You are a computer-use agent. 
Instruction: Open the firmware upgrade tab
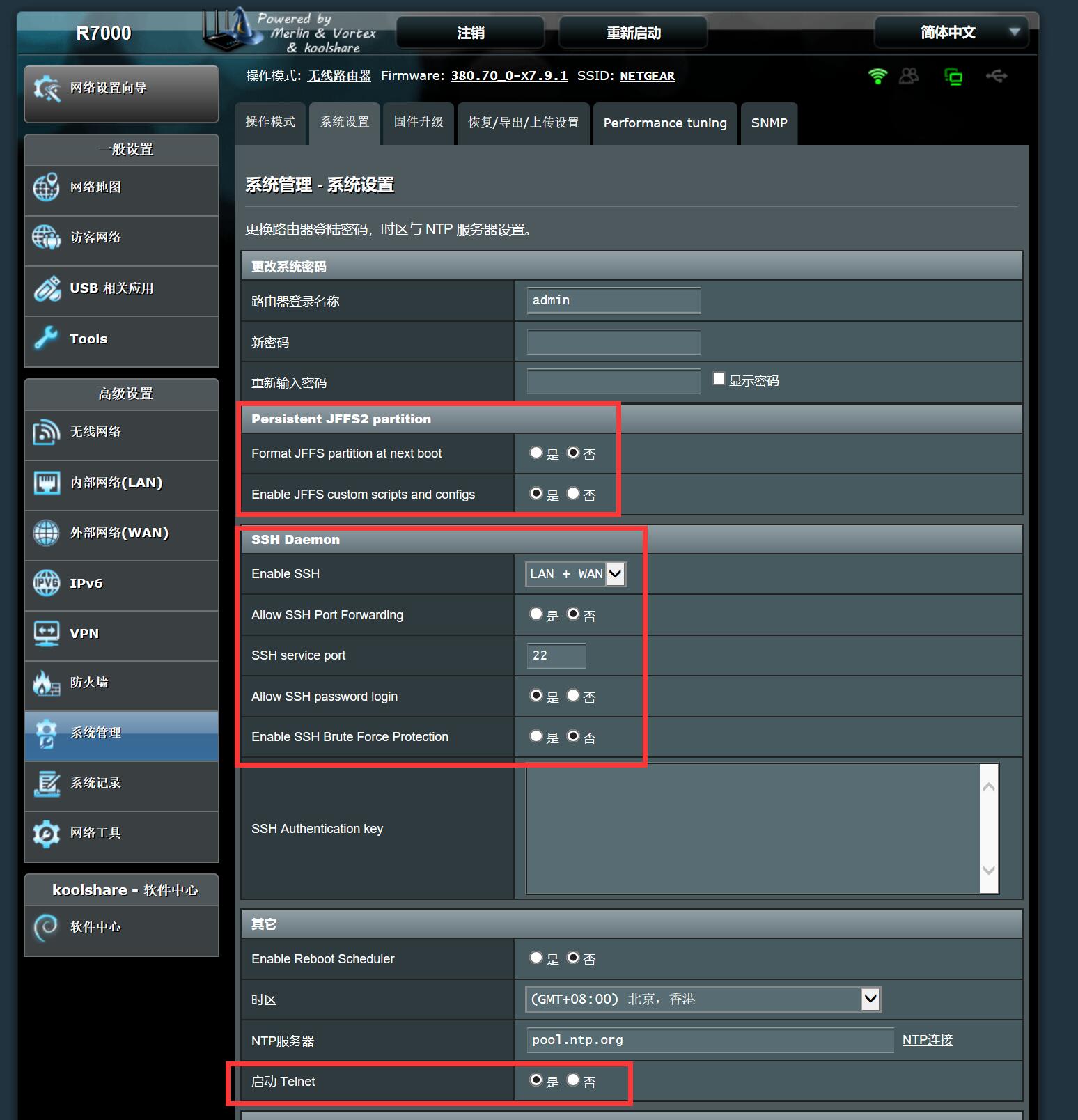[419, 123]
